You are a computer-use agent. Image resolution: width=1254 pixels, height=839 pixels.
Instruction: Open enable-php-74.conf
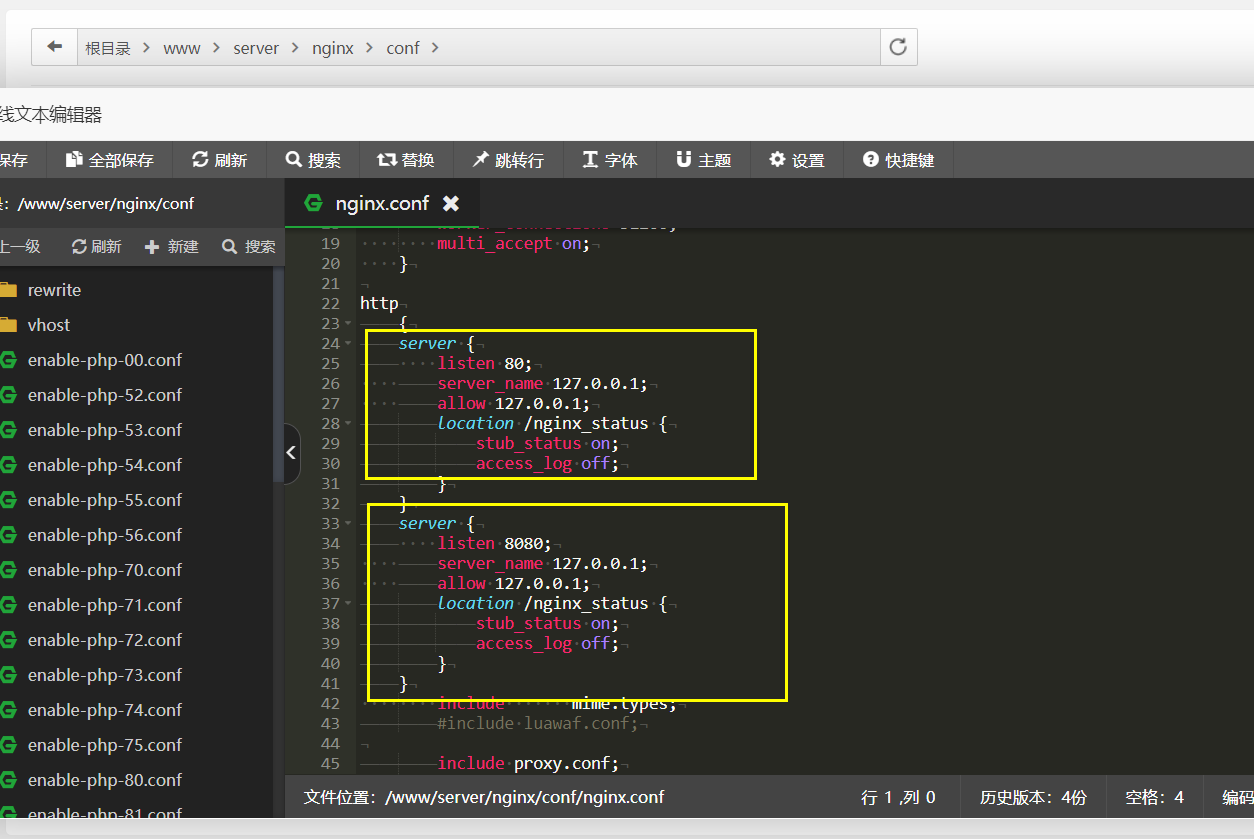click(105, 710)
